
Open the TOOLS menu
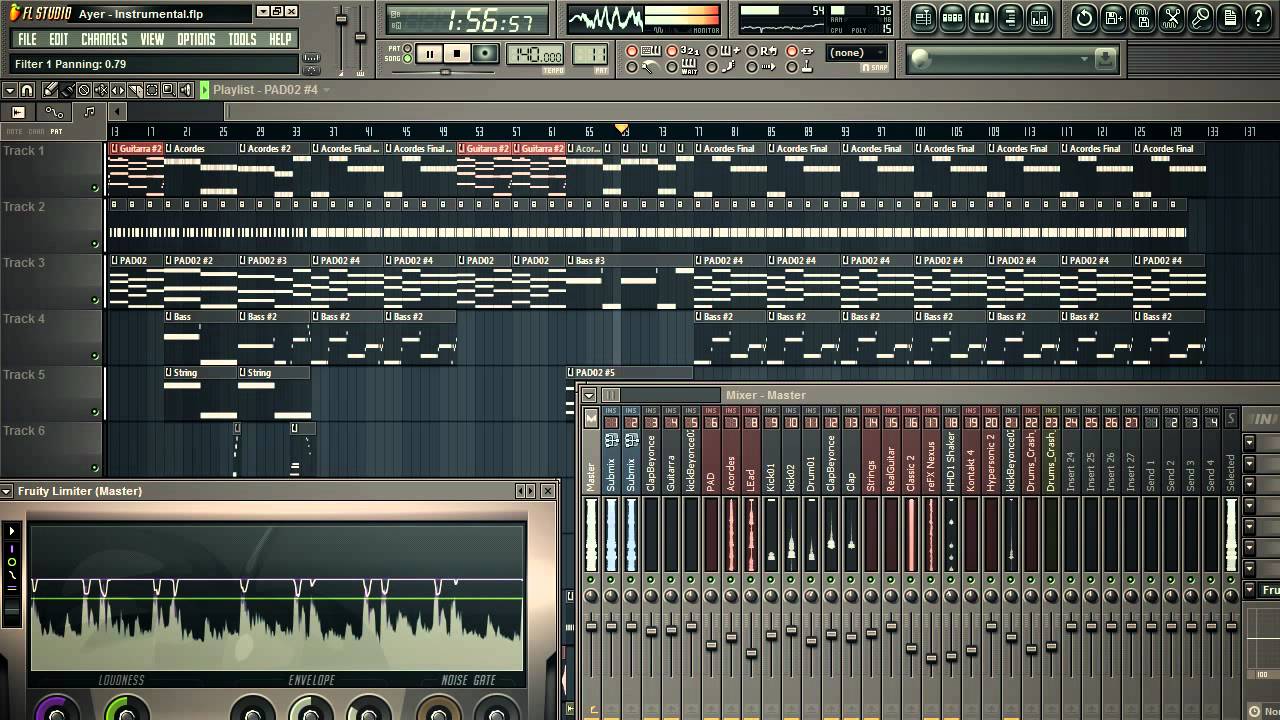click(x=242, y=39)
